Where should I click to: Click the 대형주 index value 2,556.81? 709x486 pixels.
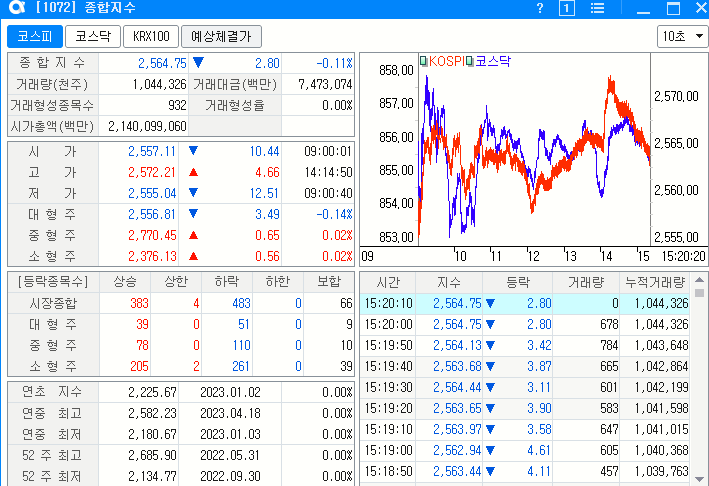[x=152, y=214]
